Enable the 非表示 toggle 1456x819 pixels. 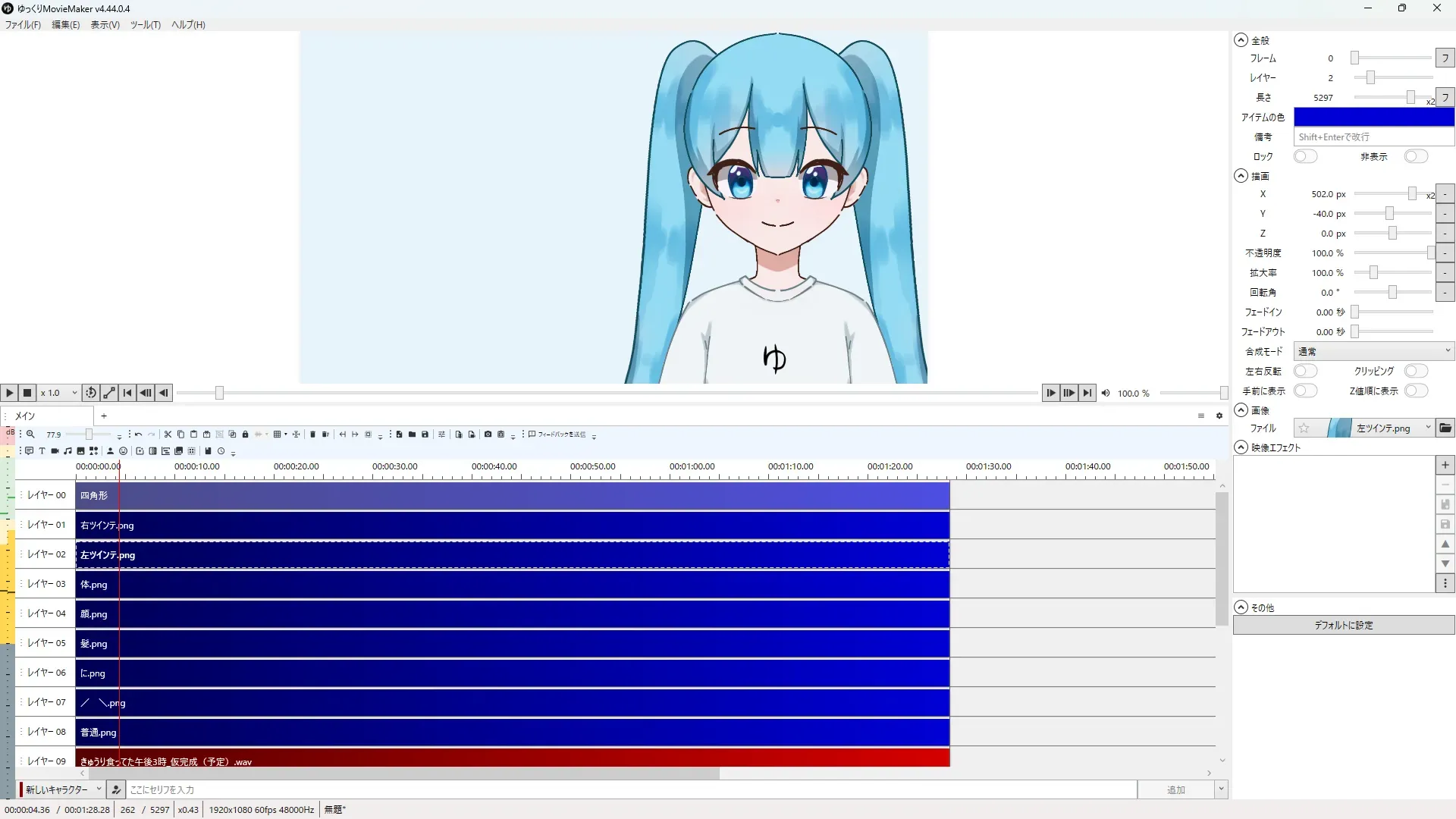1415,156
